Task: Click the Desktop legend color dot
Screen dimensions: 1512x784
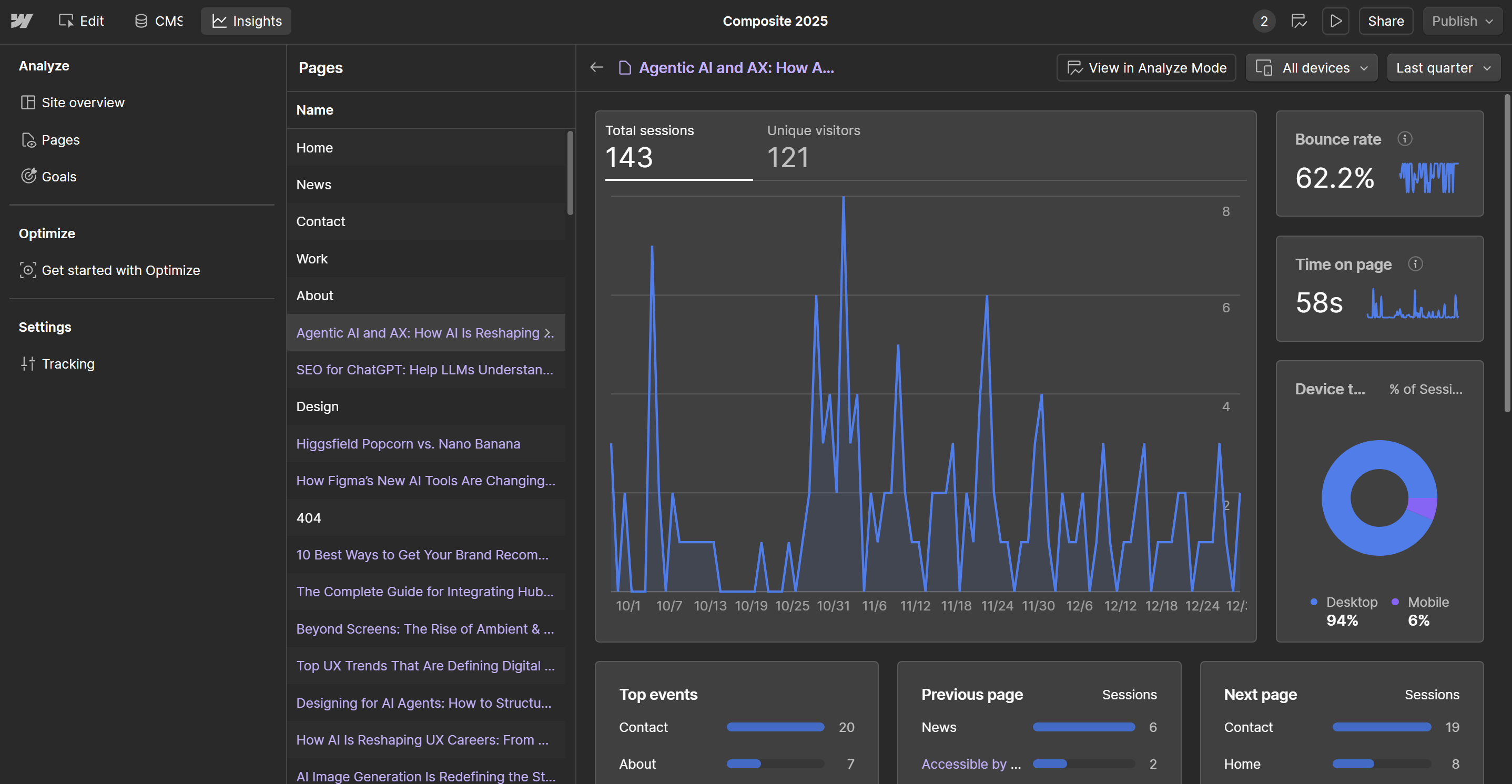Action: pyautogui.click(x=1313, y=602)
